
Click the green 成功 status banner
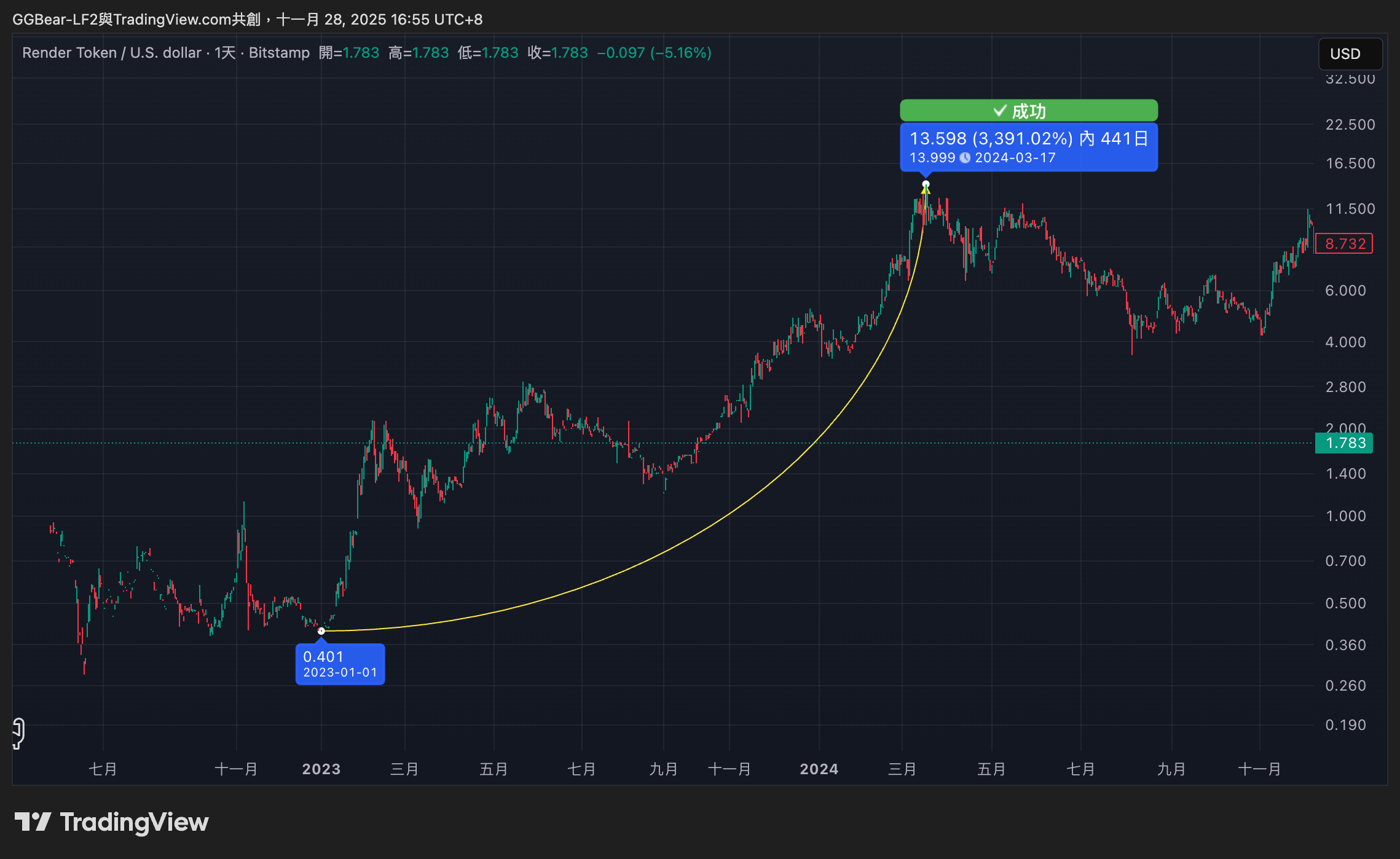pos(1028,111)
